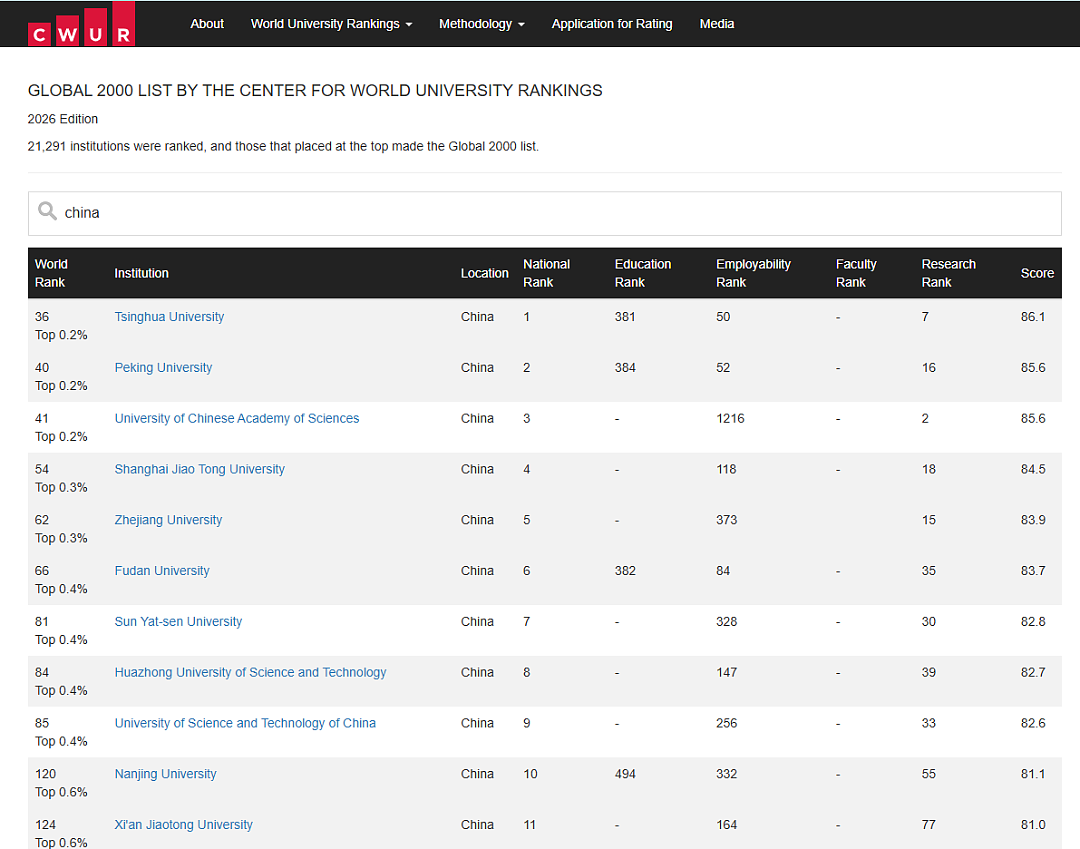Viewport: 1080px width, 849px height.
Task: Click the 2026 Edition text
Action: click(x=63, y=119)
